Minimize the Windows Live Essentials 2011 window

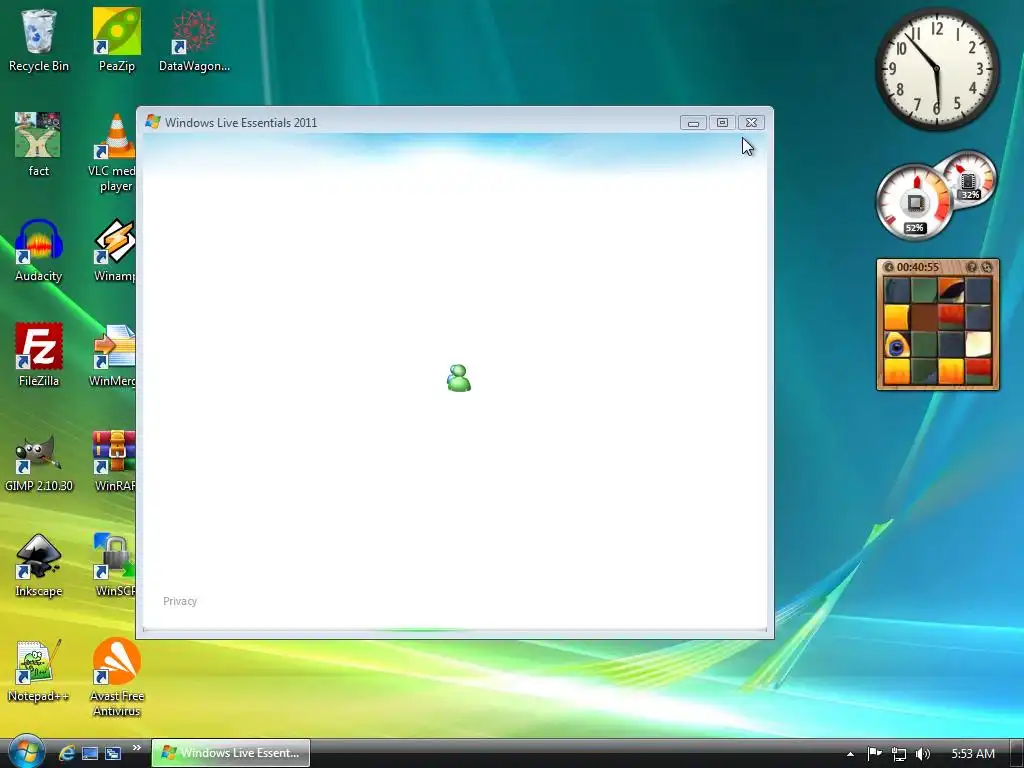(693, 122)
